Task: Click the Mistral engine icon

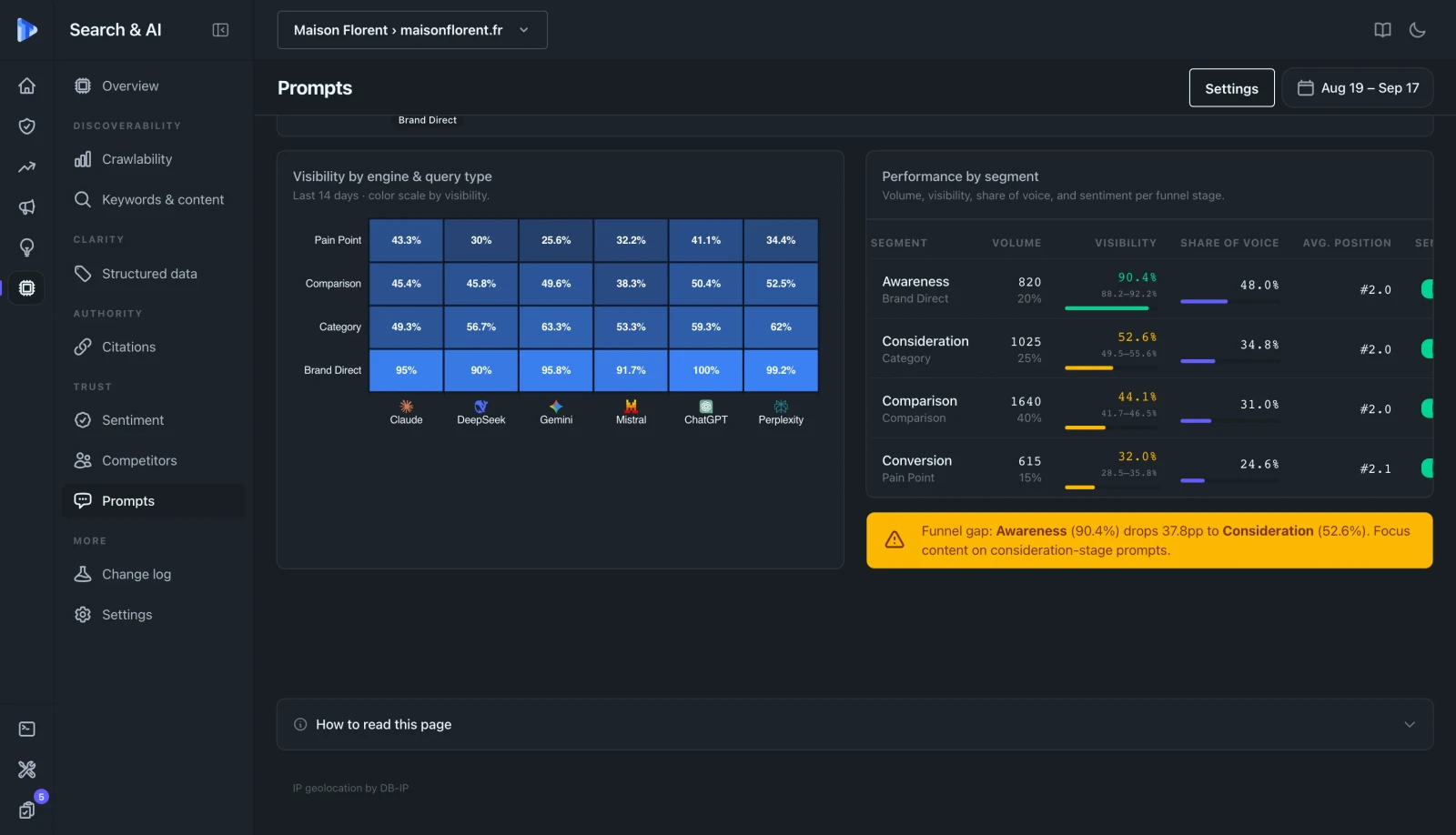Action: (631, 407)
